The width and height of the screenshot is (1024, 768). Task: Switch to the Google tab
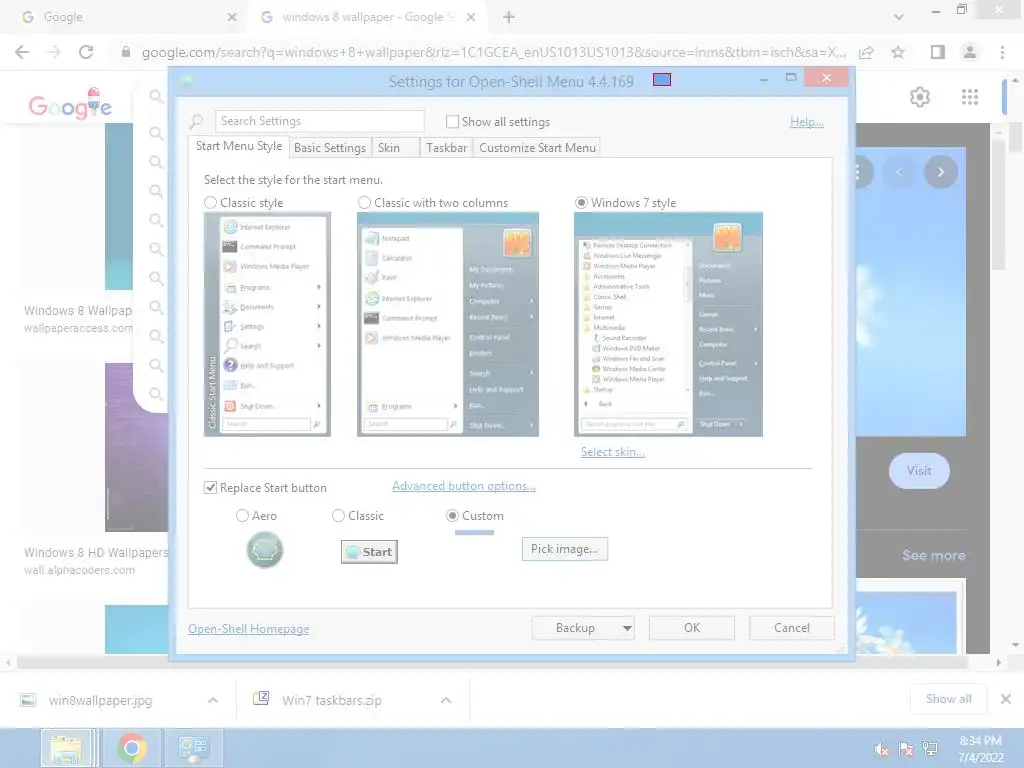[131, 17]
